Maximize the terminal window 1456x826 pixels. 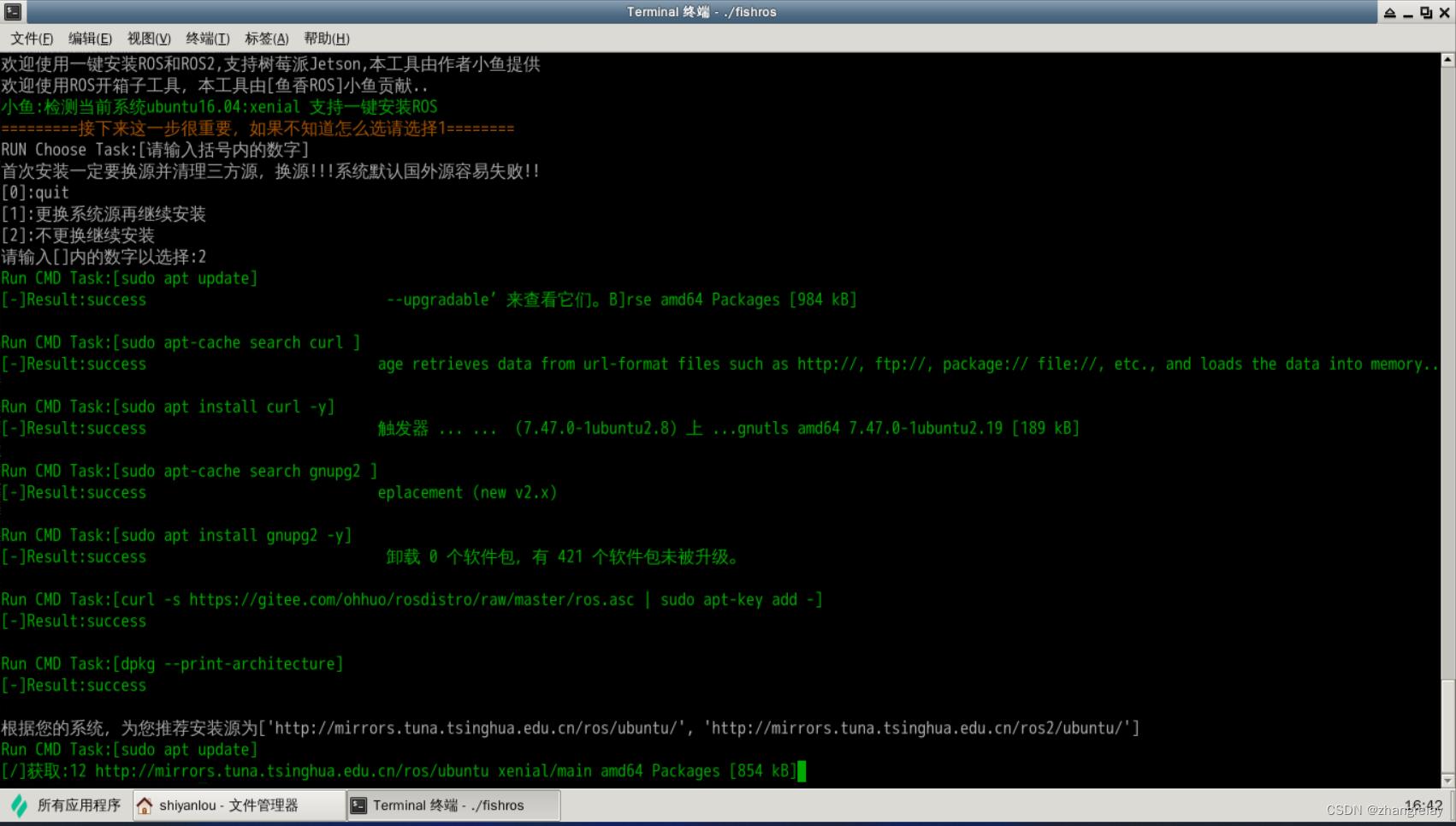tap(1426, 12)
